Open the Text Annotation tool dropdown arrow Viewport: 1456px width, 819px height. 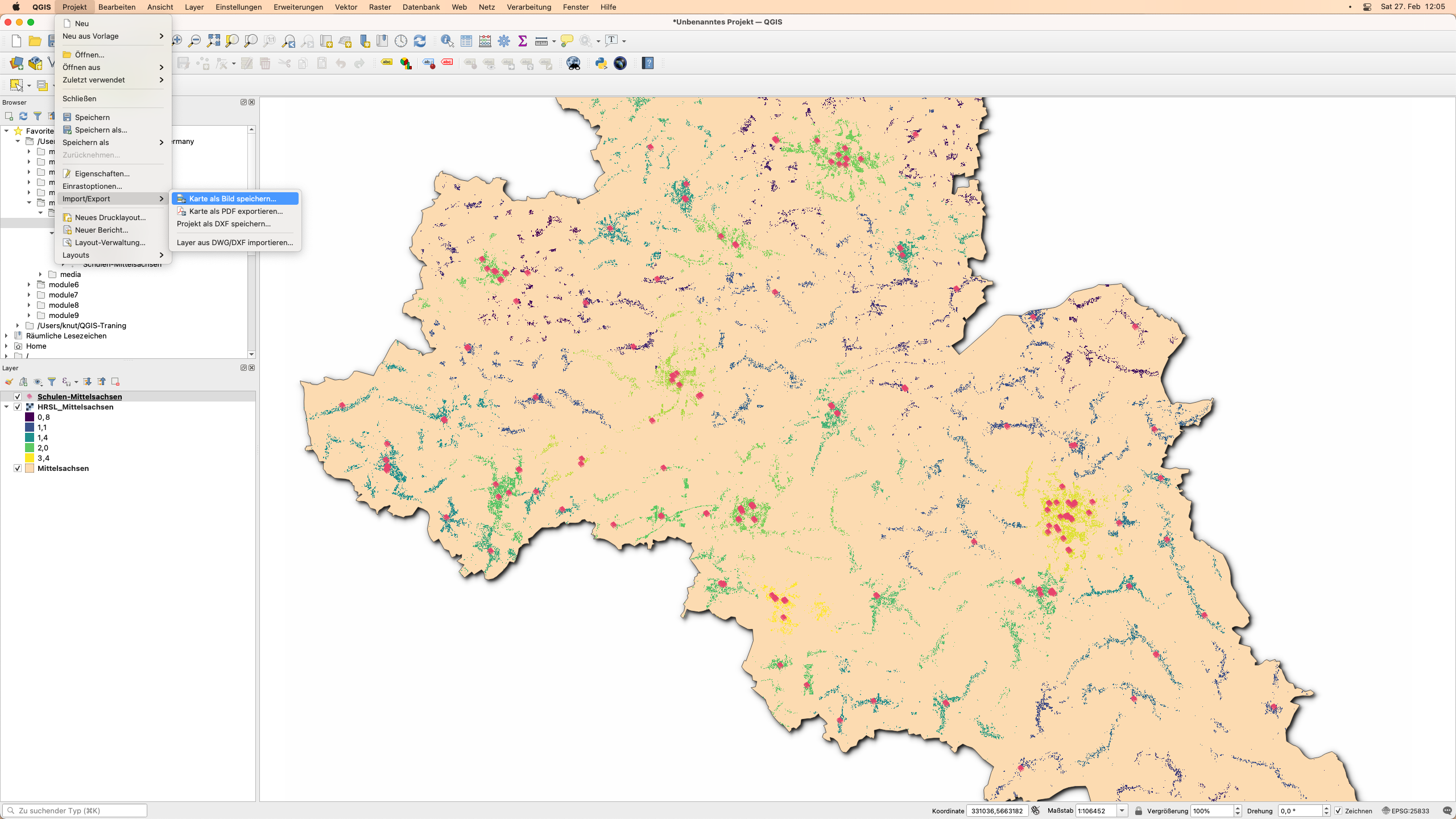[x=624, y=42]
